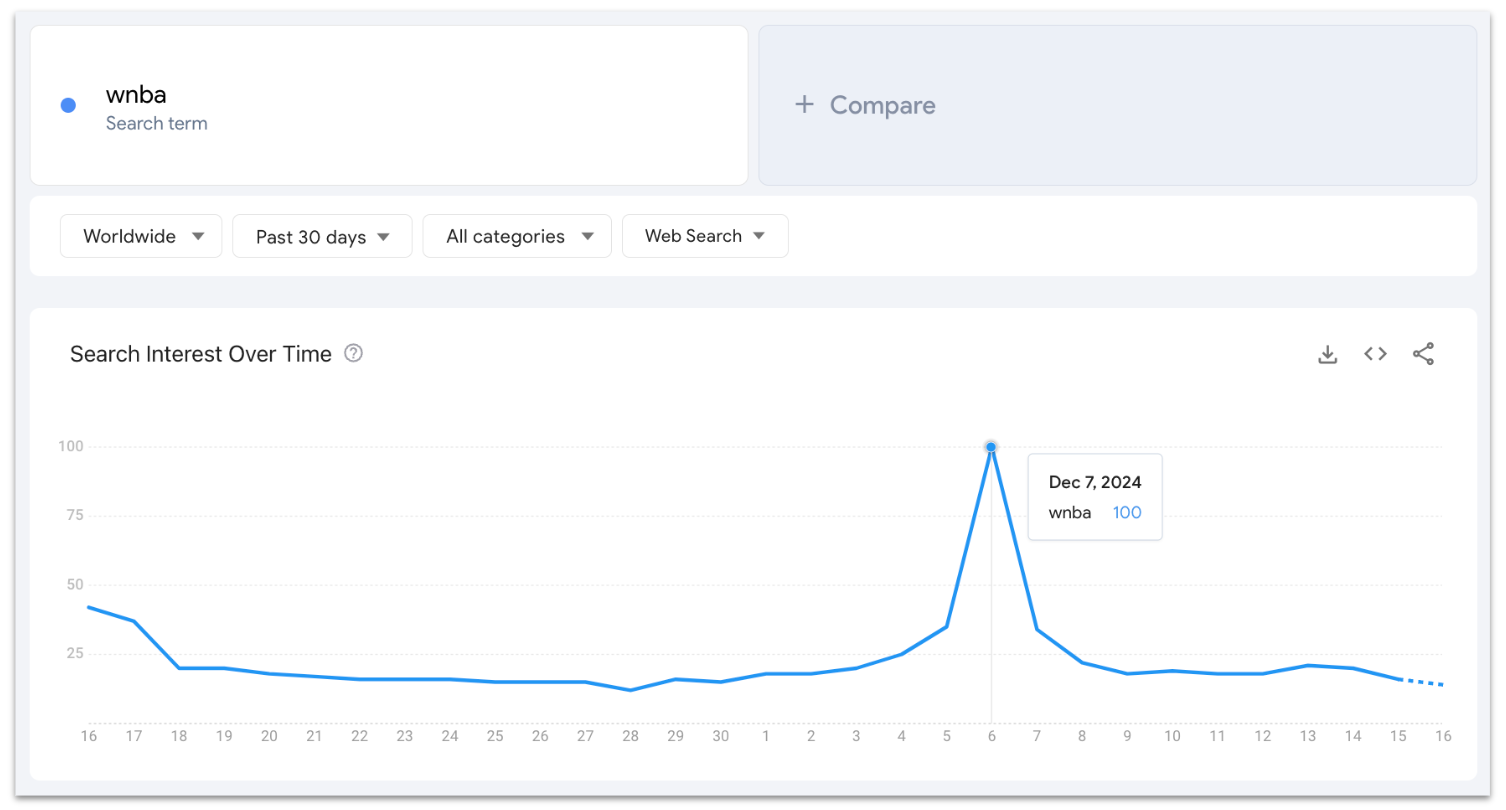Open the Past 30 days dropdown

[x=322, y=236]
